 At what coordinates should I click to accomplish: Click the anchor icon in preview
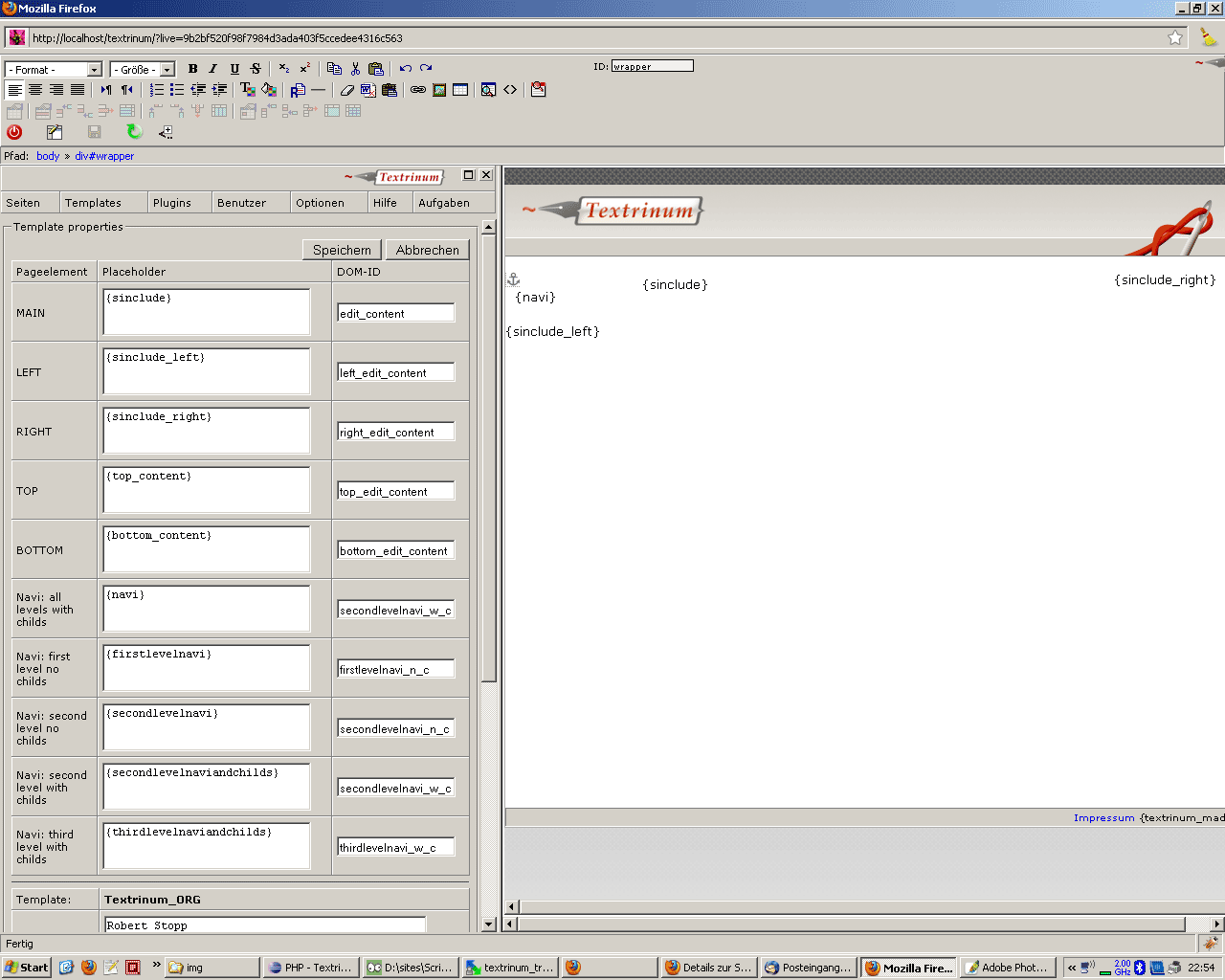point(513,279)
